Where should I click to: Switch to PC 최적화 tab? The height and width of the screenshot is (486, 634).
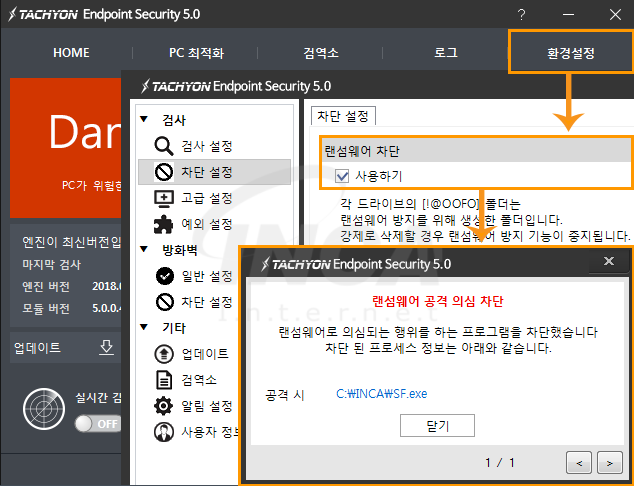196,53
